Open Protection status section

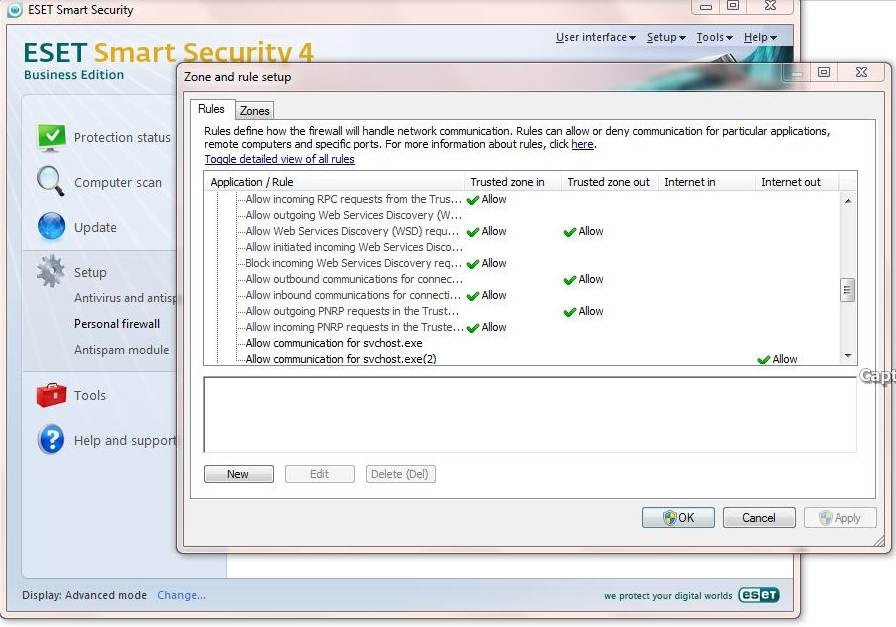(x=122, y=138)
